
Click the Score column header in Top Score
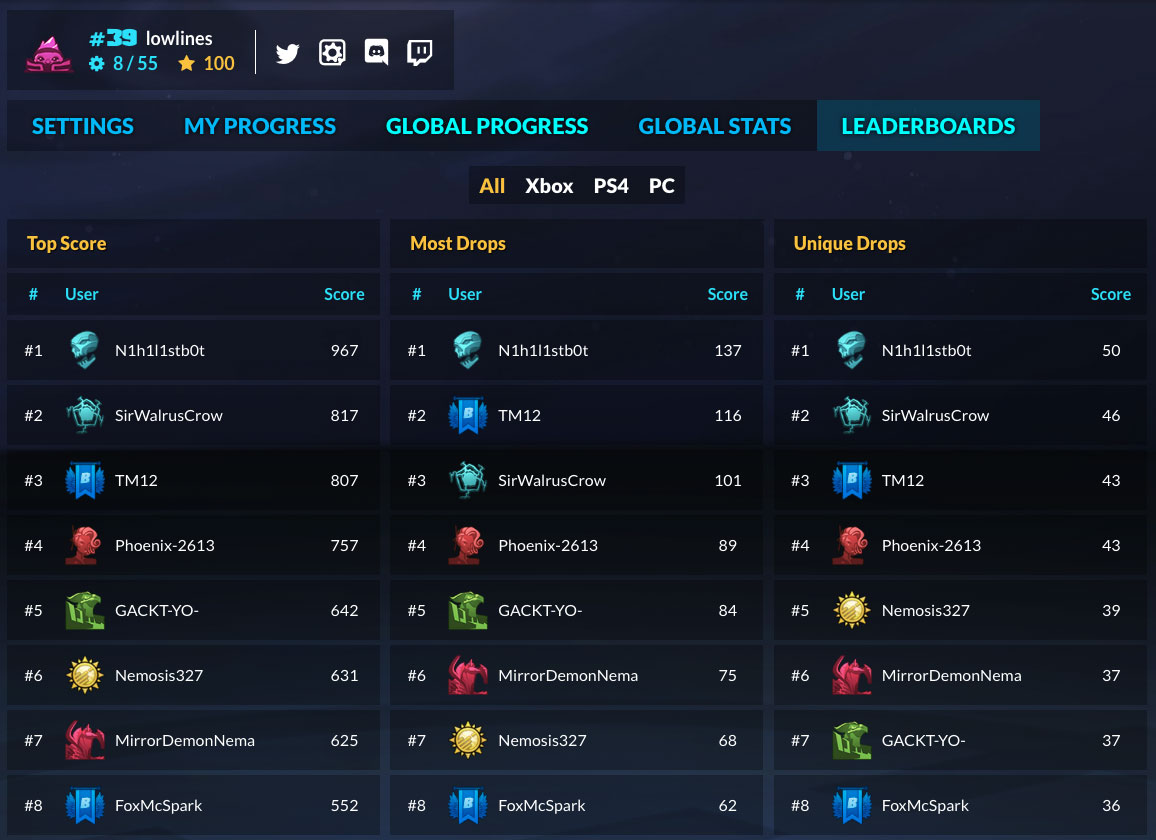click(344, 295)
